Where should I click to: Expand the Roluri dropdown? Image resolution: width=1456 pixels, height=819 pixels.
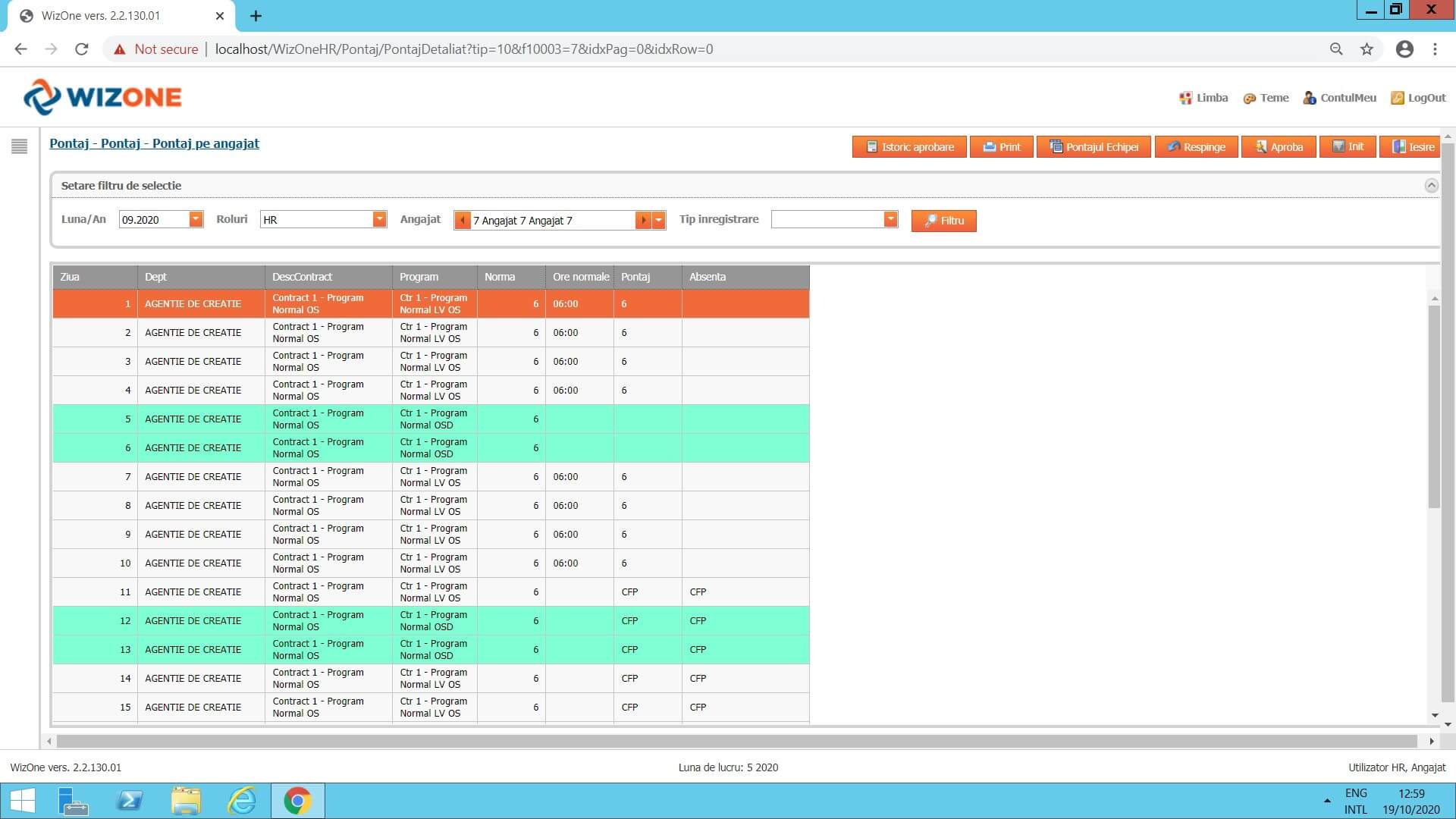pyautogui.click(x=379, y=219)
